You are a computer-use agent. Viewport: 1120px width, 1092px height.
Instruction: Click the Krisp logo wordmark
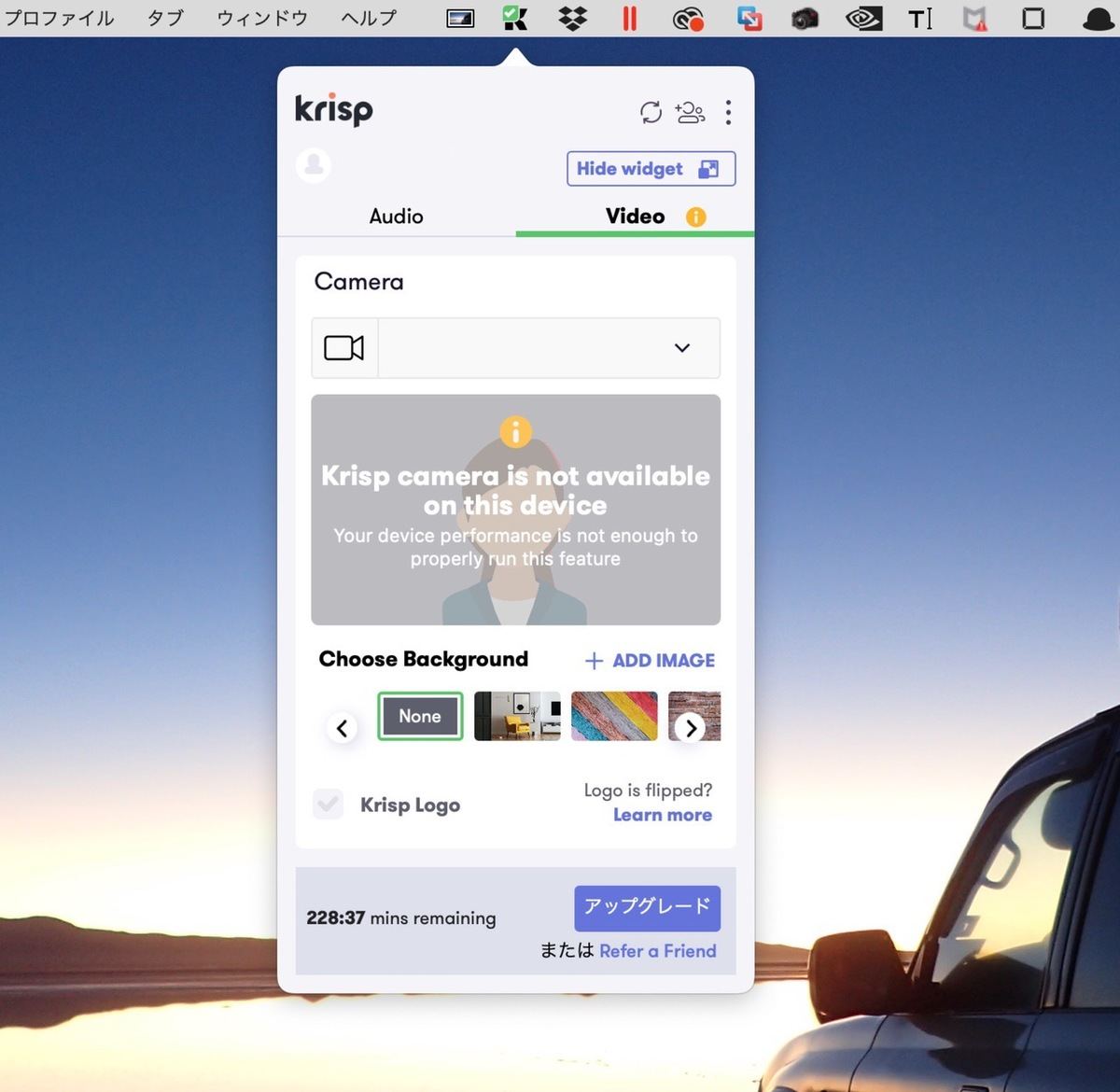(334, 110)
